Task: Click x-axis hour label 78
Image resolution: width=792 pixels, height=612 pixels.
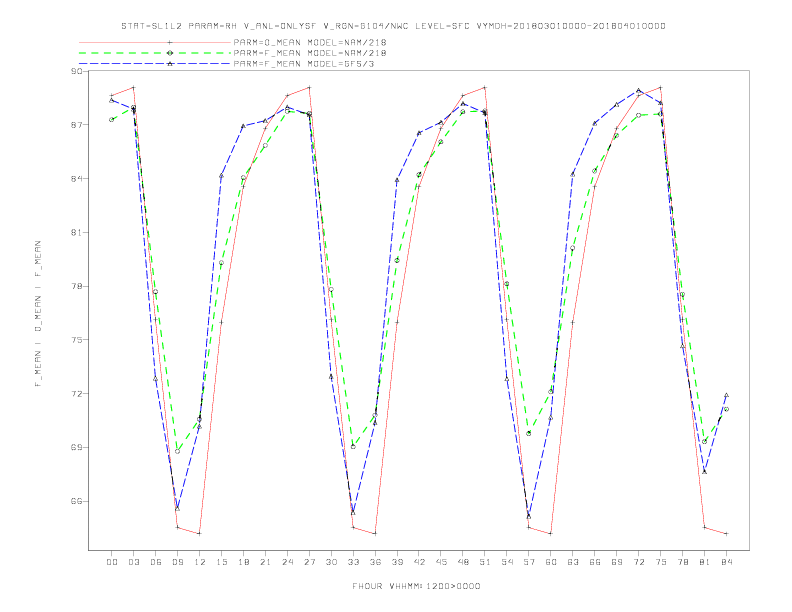Action: point(682,562)
